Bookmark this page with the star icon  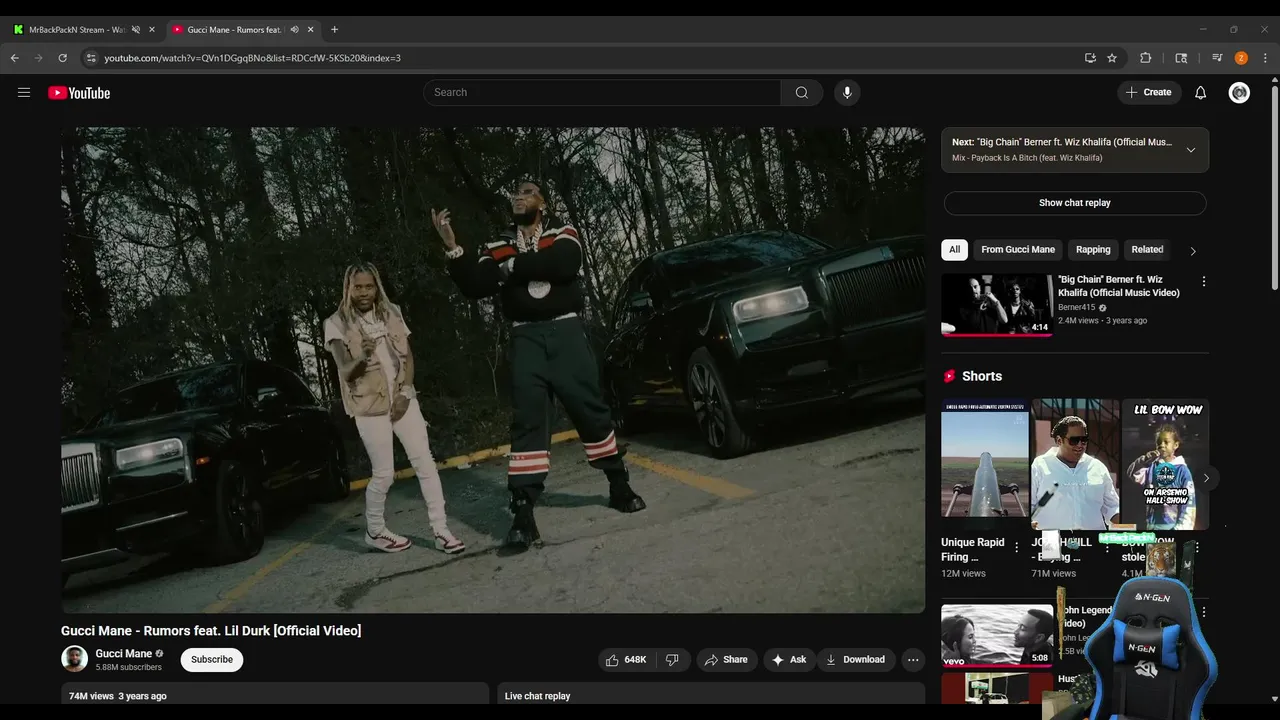tap(1112, 58)
